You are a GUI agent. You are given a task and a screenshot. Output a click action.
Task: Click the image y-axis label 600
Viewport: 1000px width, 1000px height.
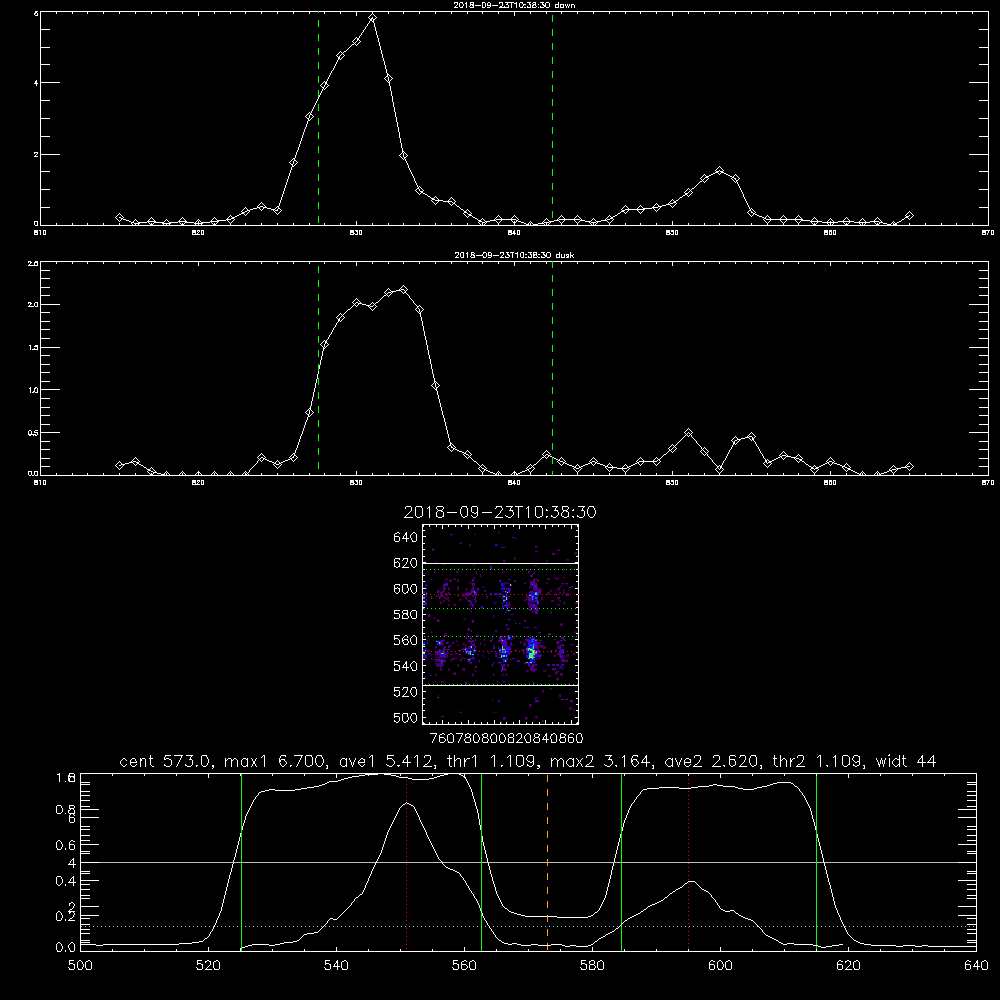[x=406, y=589]
